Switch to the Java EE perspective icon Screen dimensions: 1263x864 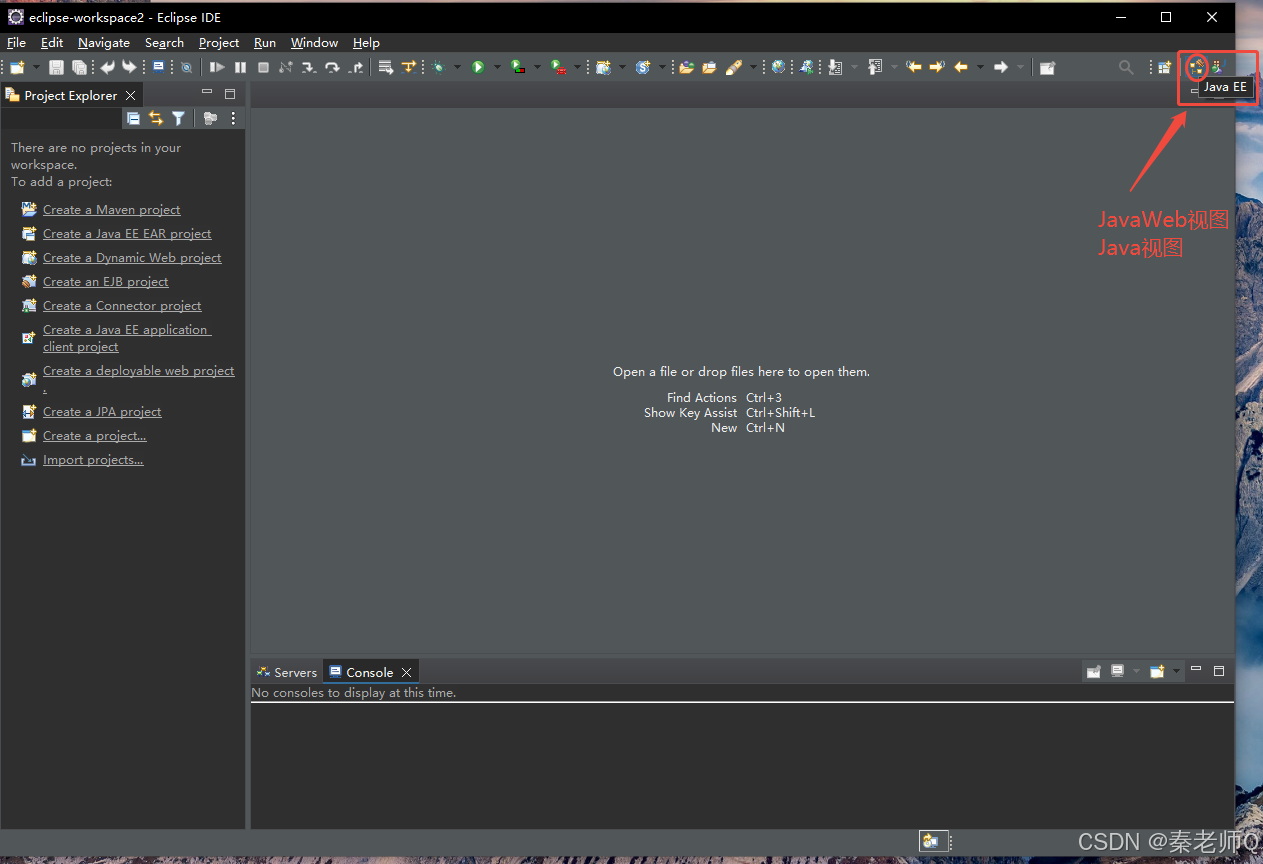click(x=1196, y=67)
